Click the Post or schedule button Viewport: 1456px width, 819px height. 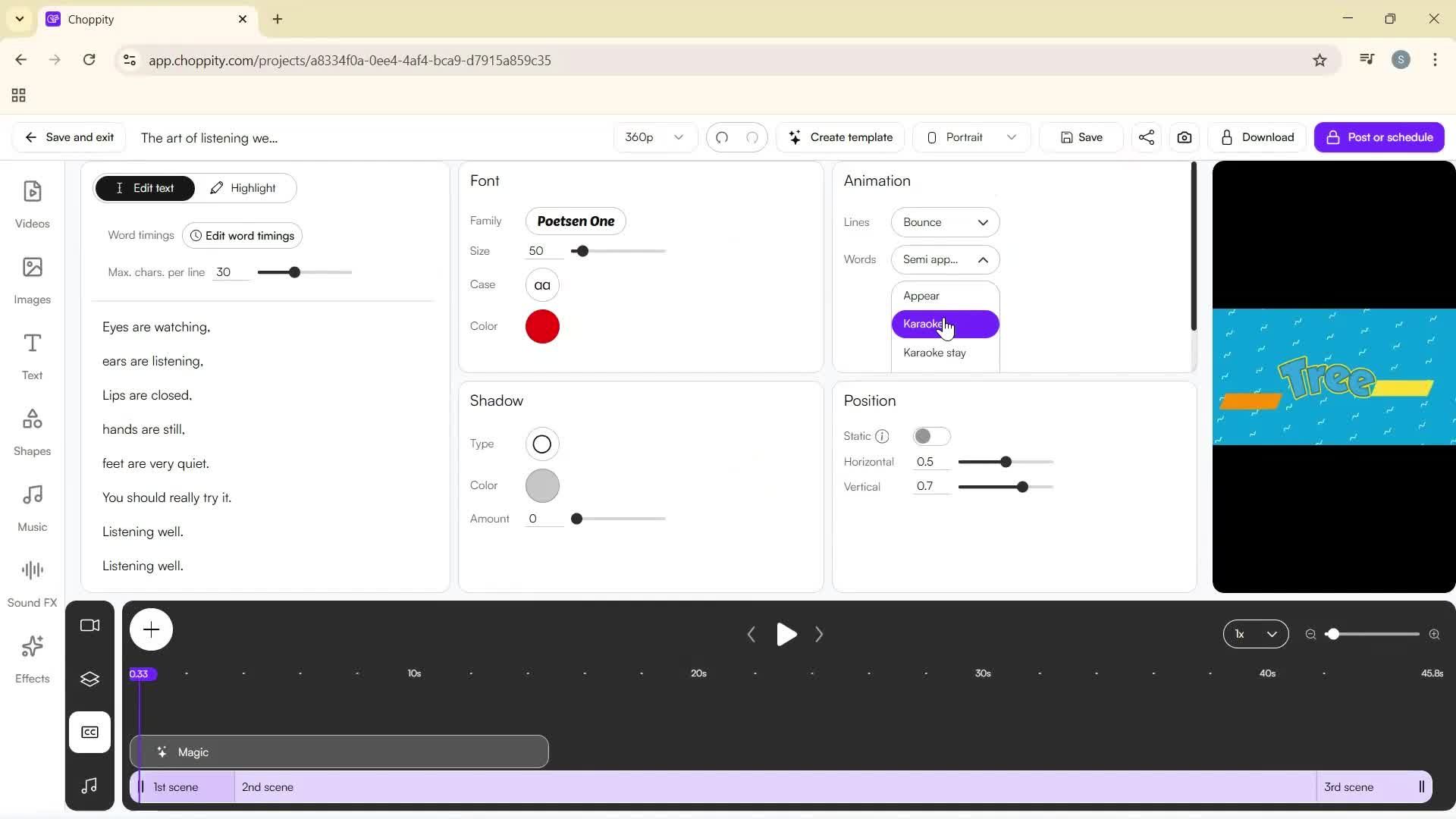tap(1378, 137)
